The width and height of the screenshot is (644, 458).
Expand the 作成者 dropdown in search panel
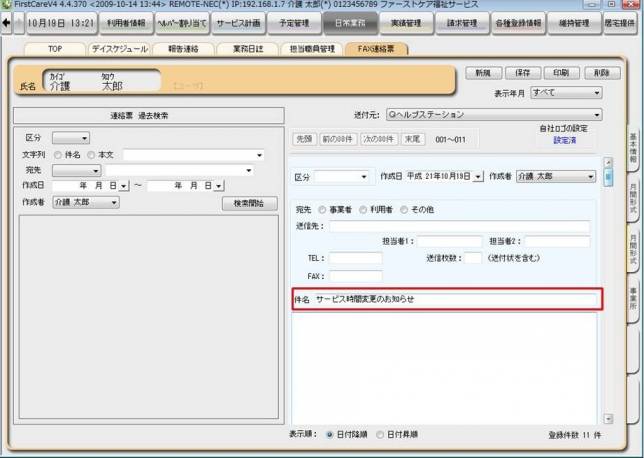[x=114, y=202]
